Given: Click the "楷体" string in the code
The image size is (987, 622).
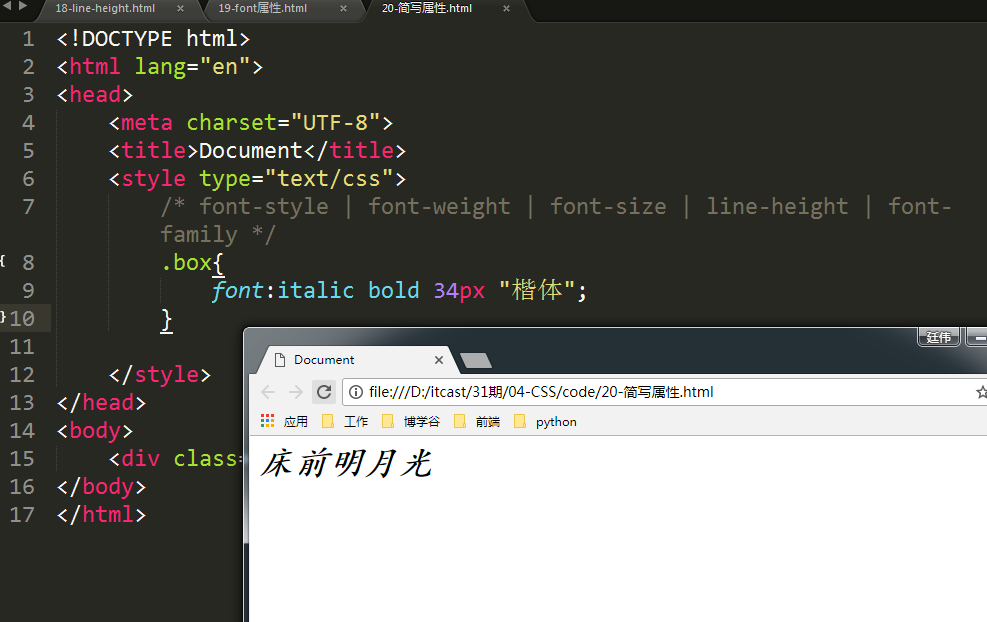Looking at the screenshot, I should (x=536, y=290).
